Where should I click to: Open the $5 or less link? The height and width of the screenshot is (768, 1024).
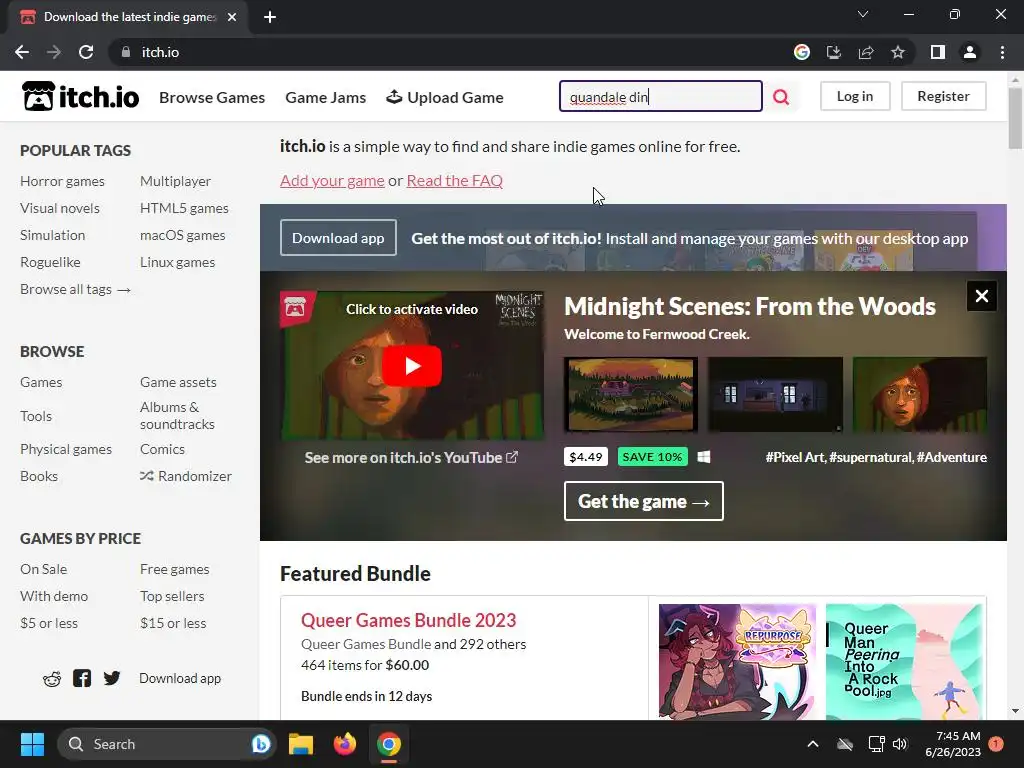click(49, 623)
